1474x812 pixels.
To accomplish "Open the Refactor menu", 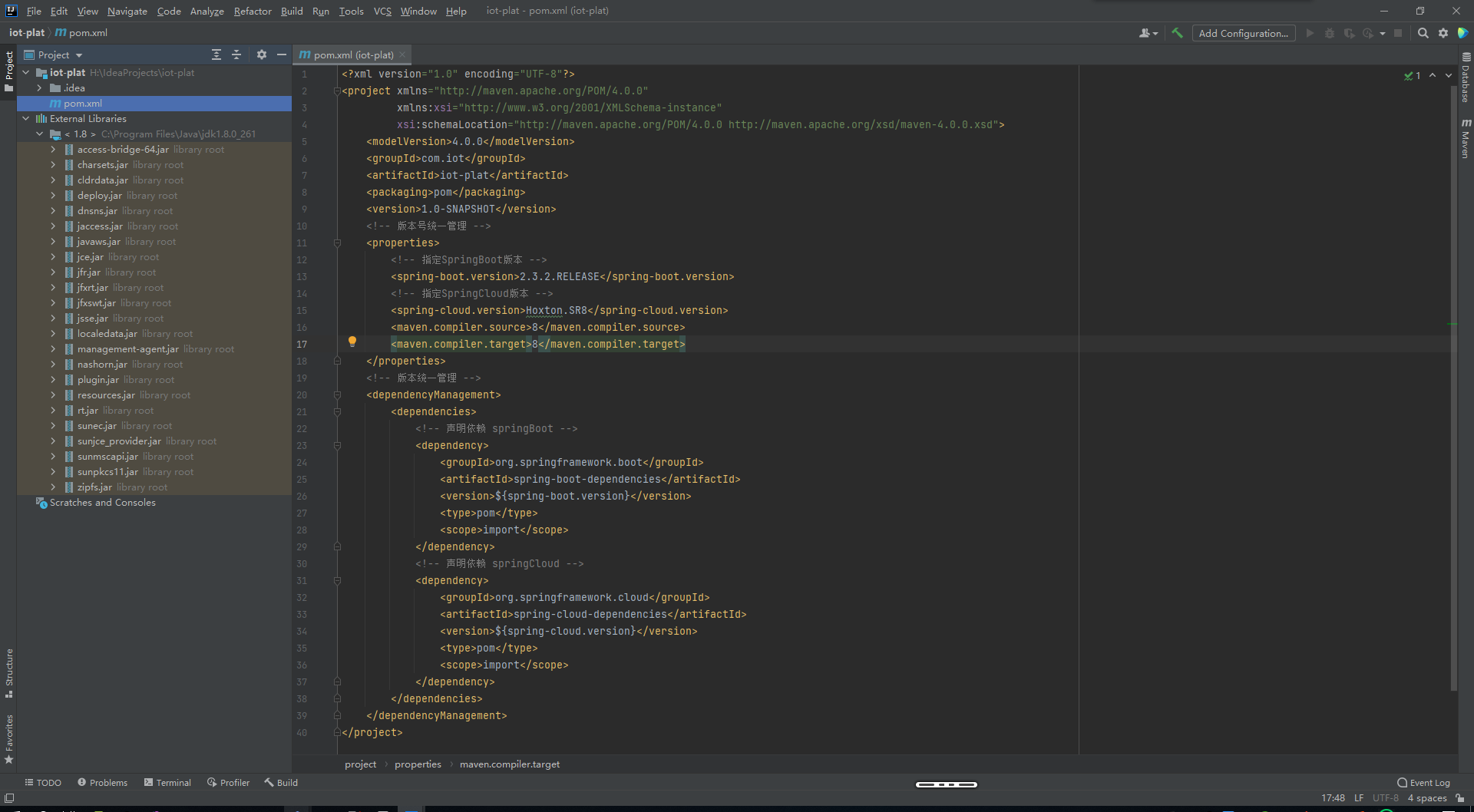I will 253,11.
